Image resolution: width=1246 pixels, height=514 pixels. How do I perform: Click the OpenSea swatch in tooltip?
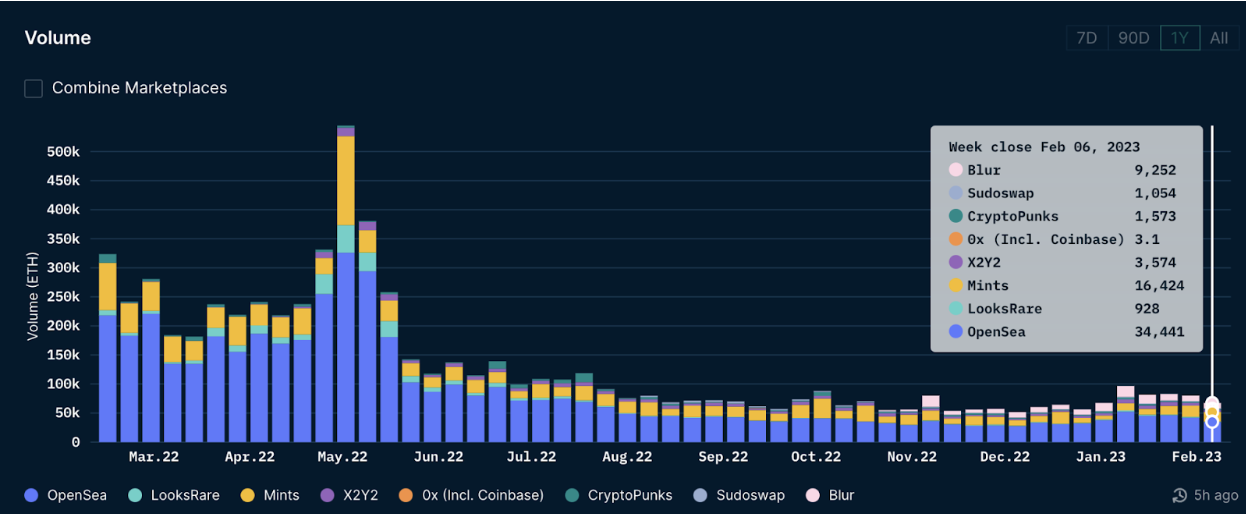(956, 332)
